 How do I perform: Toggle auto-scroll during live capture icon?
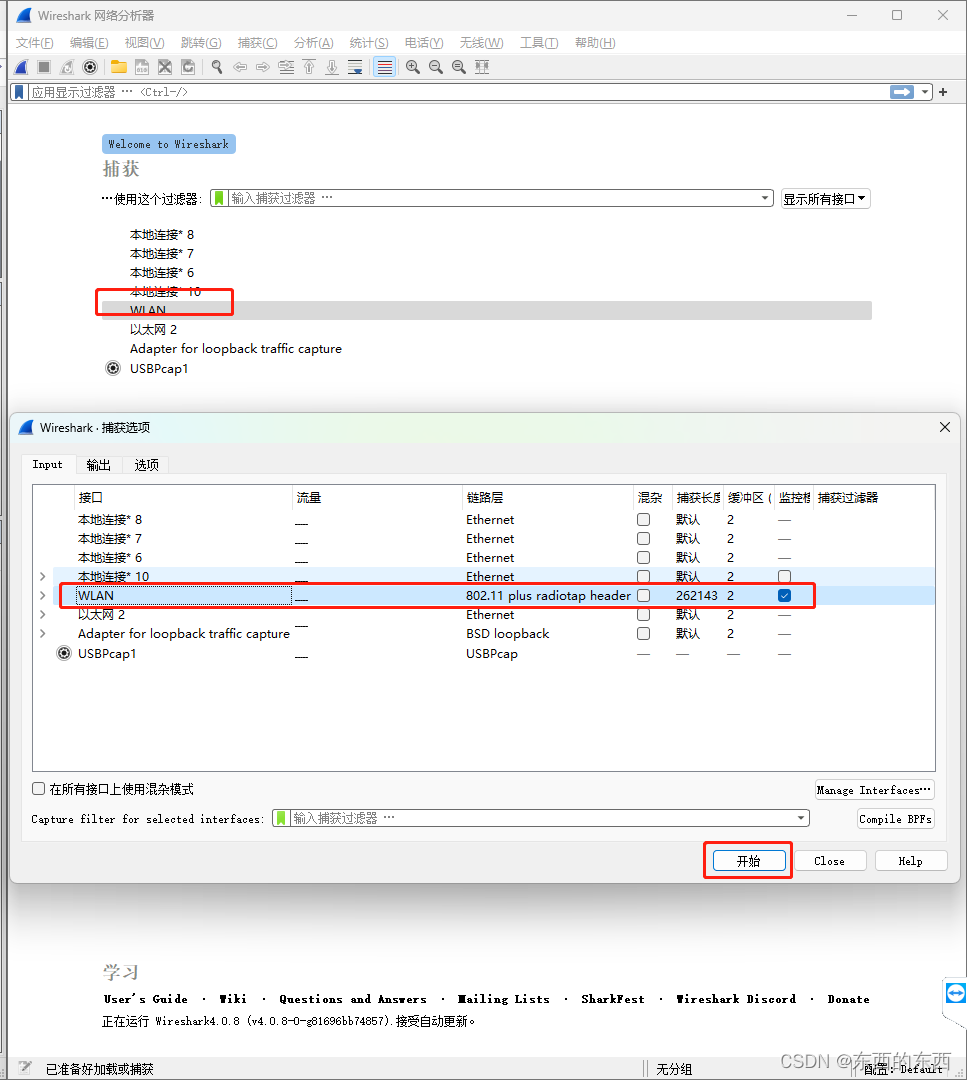point(355,67)
